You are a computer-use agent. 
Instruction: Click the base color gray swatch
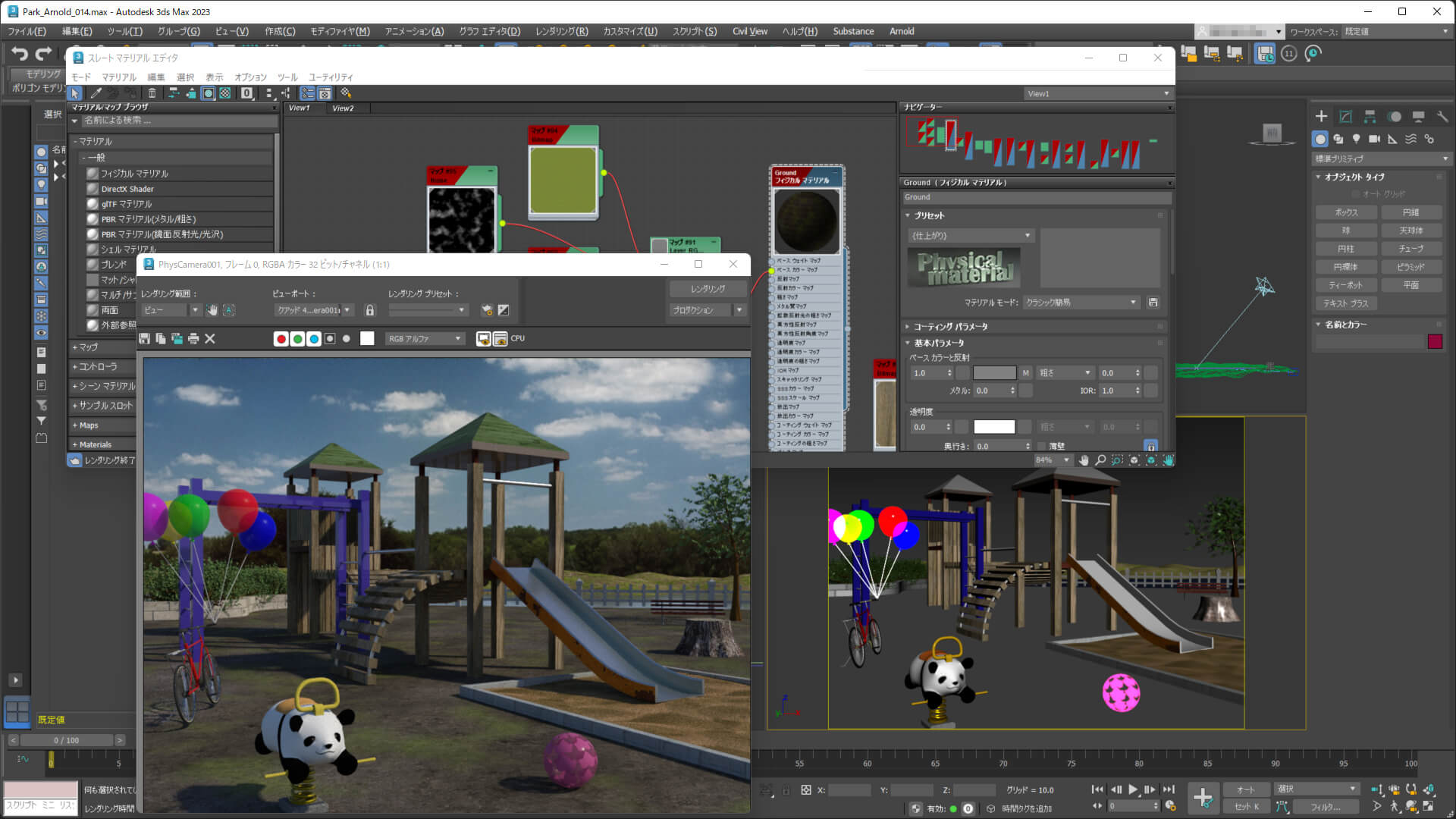994,373
